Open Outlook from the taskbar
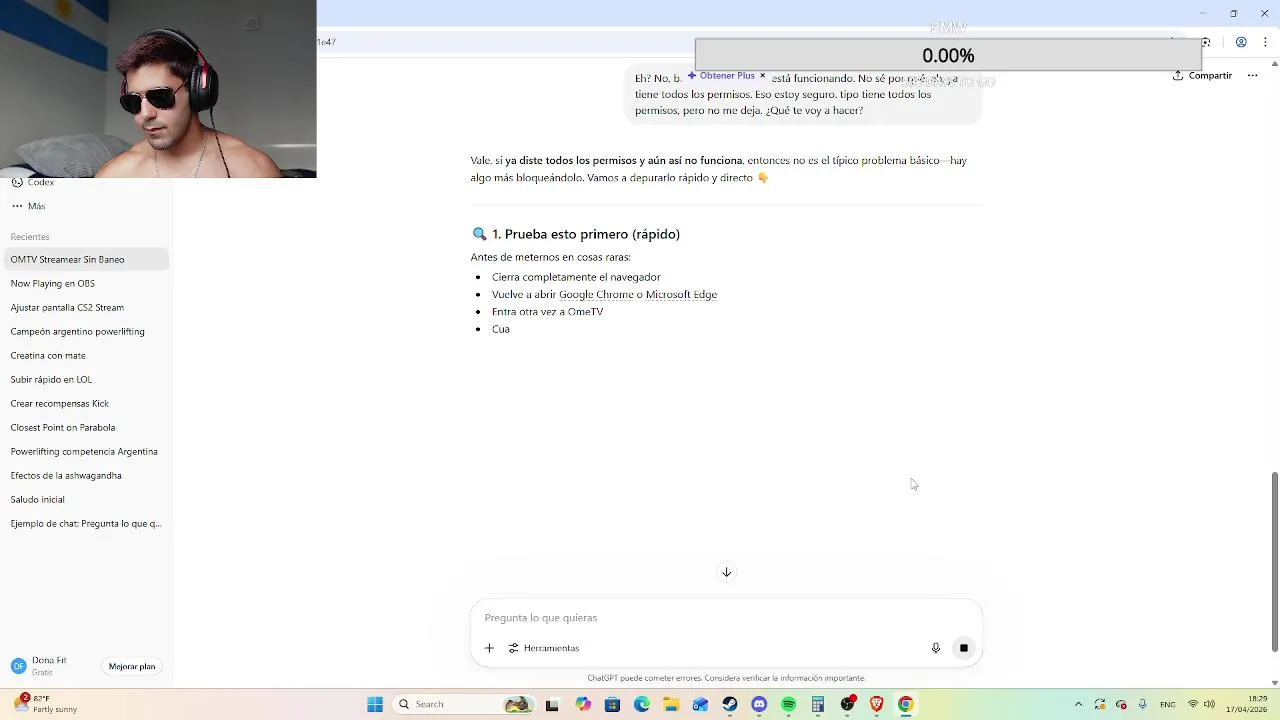The height and width of the screenshot is (720, 1280). click(700, 704)
